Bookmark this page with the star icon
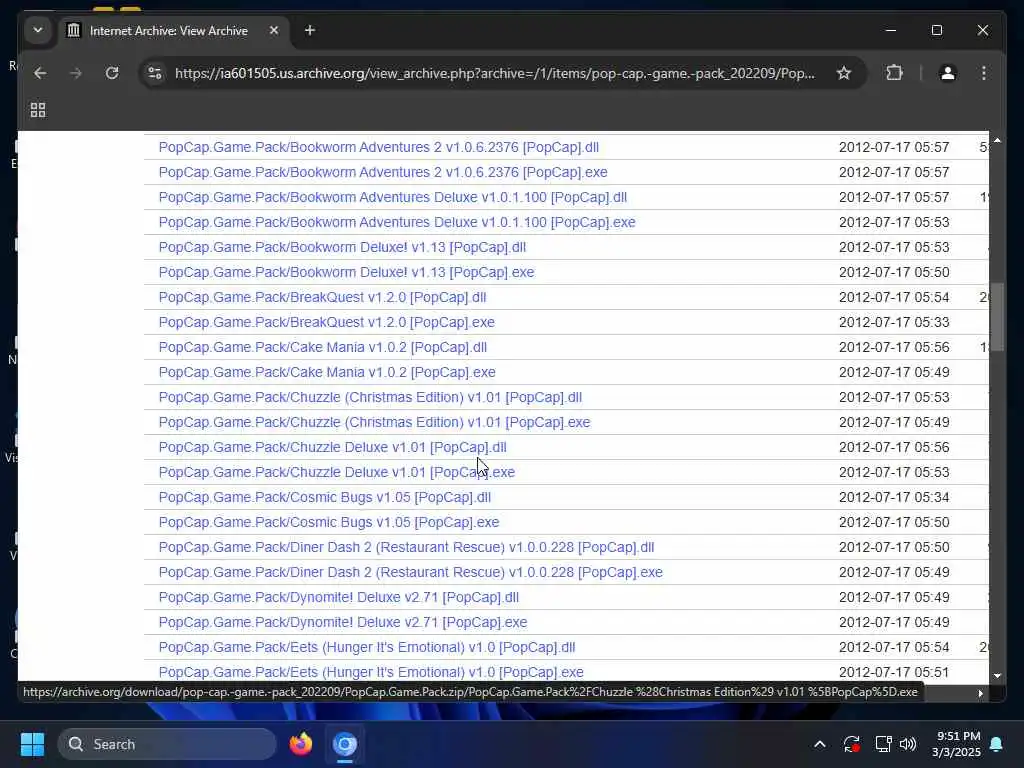Viewport: 1024px width, 768px height. click(844, 73)
